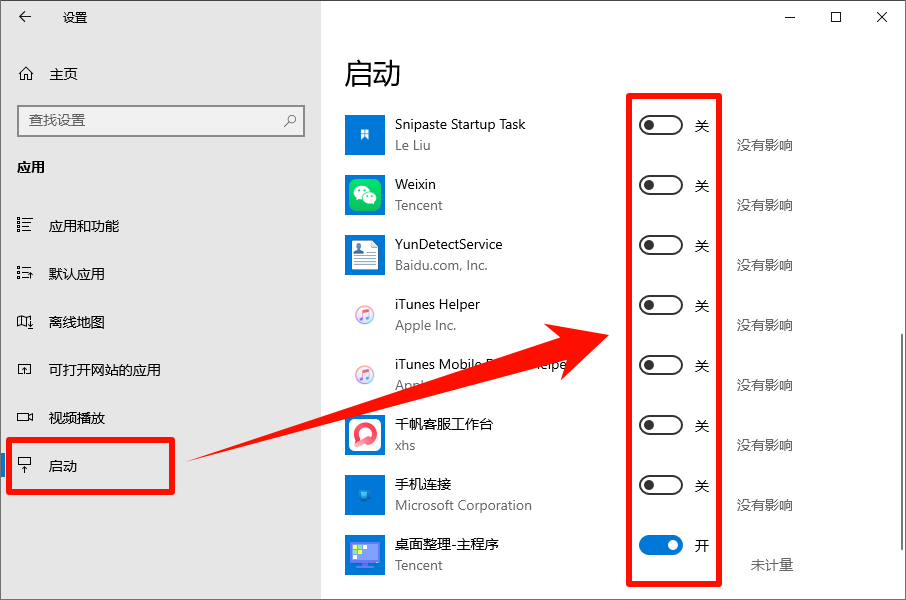Select 默认应用 sidebar item
Image resolution: width=906 pixels, height=600 pixels.
77,274
